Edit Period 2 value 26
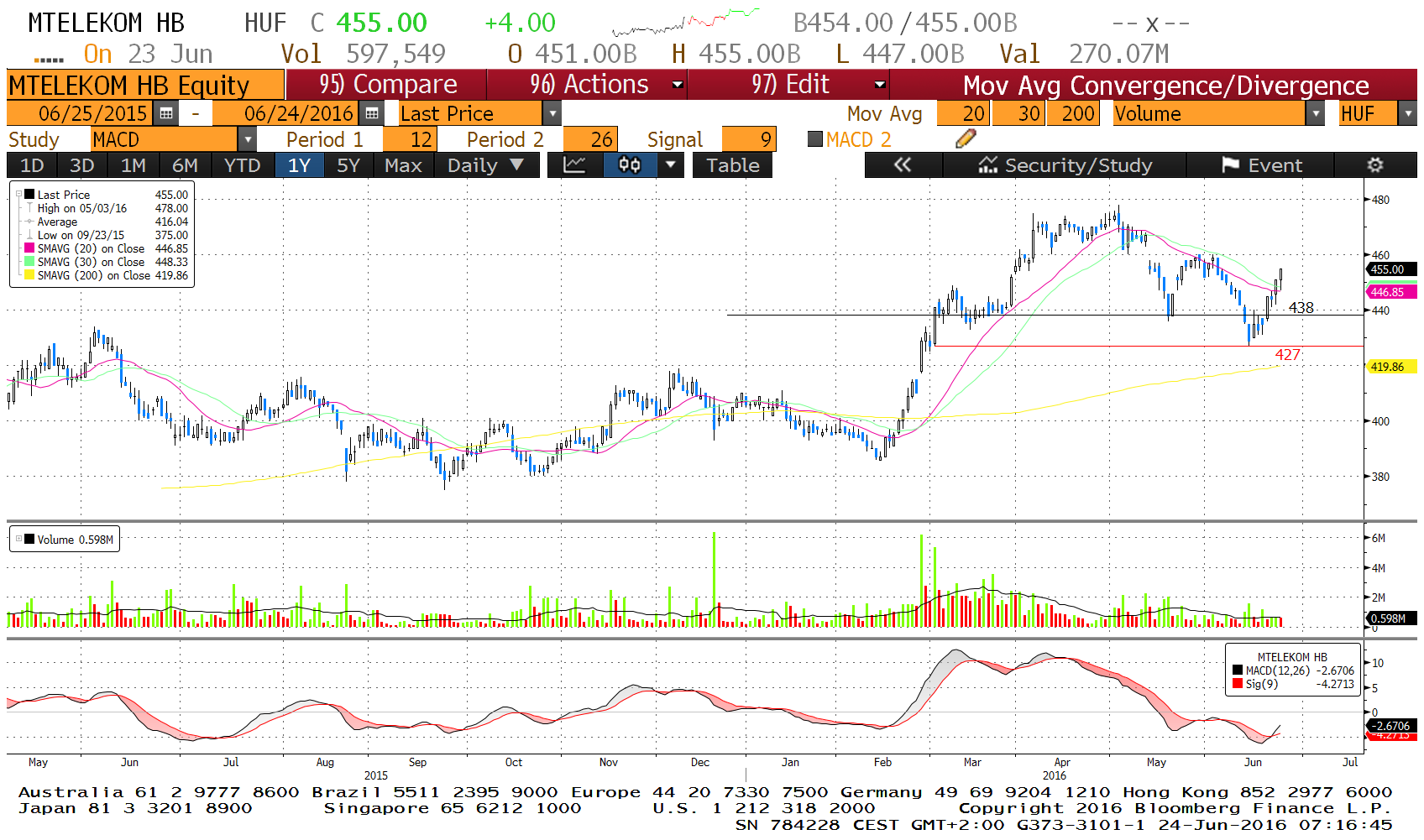Image resolution: width=1424 pixels, height=840 pixels. 590,139
